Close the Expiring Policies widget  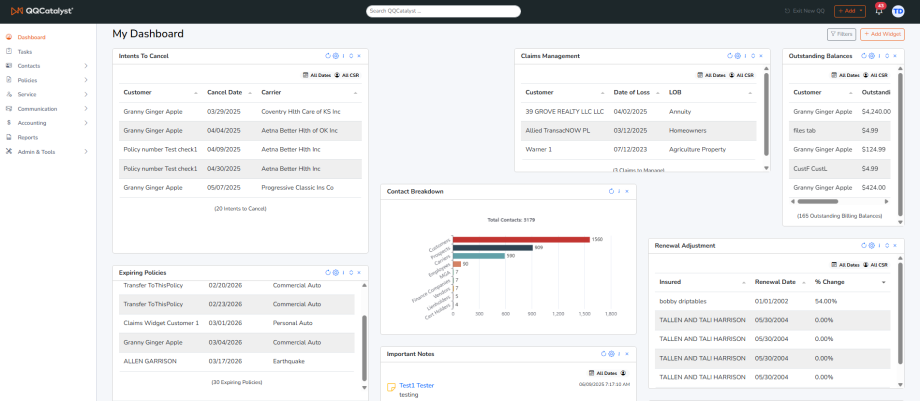(x=358, y=272)
